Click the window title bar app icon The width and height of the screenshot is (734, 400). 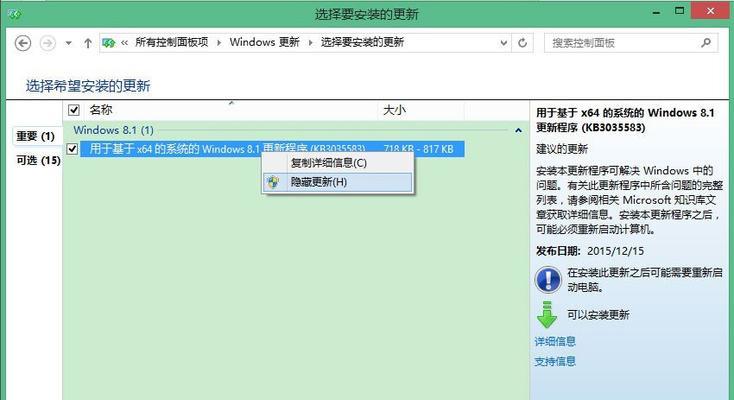coord(15,14)
